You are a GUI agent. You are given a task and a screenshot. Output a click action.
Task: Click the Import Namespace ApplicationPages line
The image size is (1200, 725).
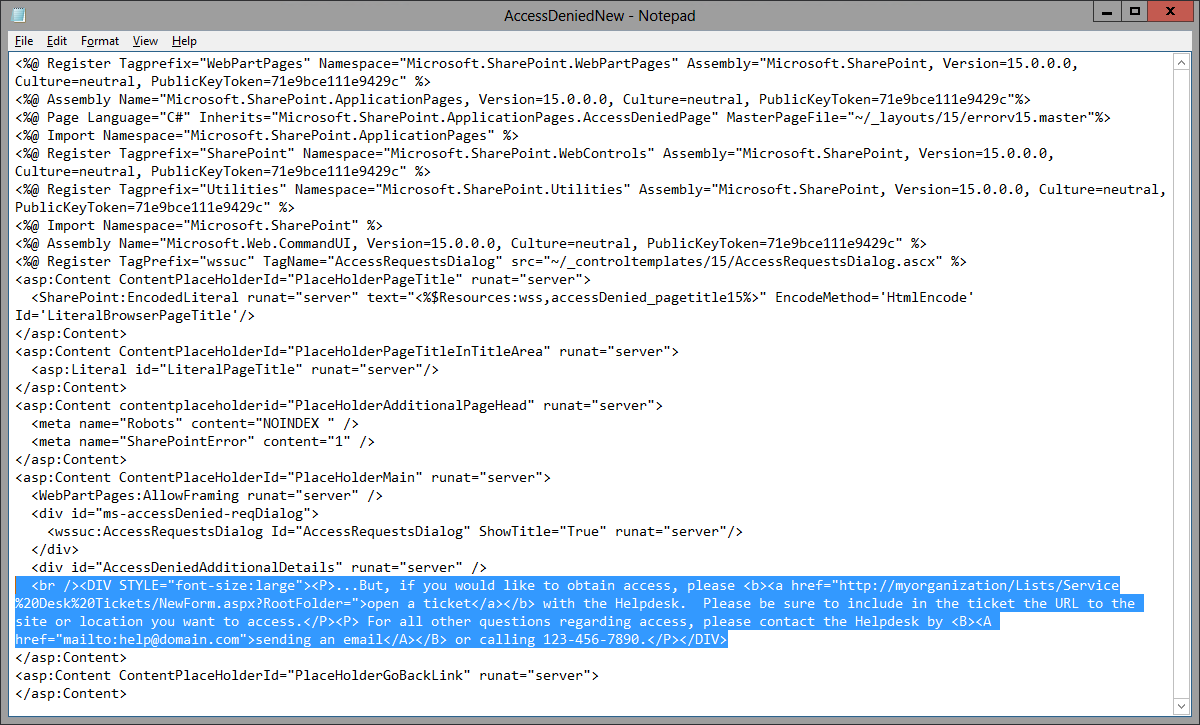pyautogui.click(x=267, y=135)
